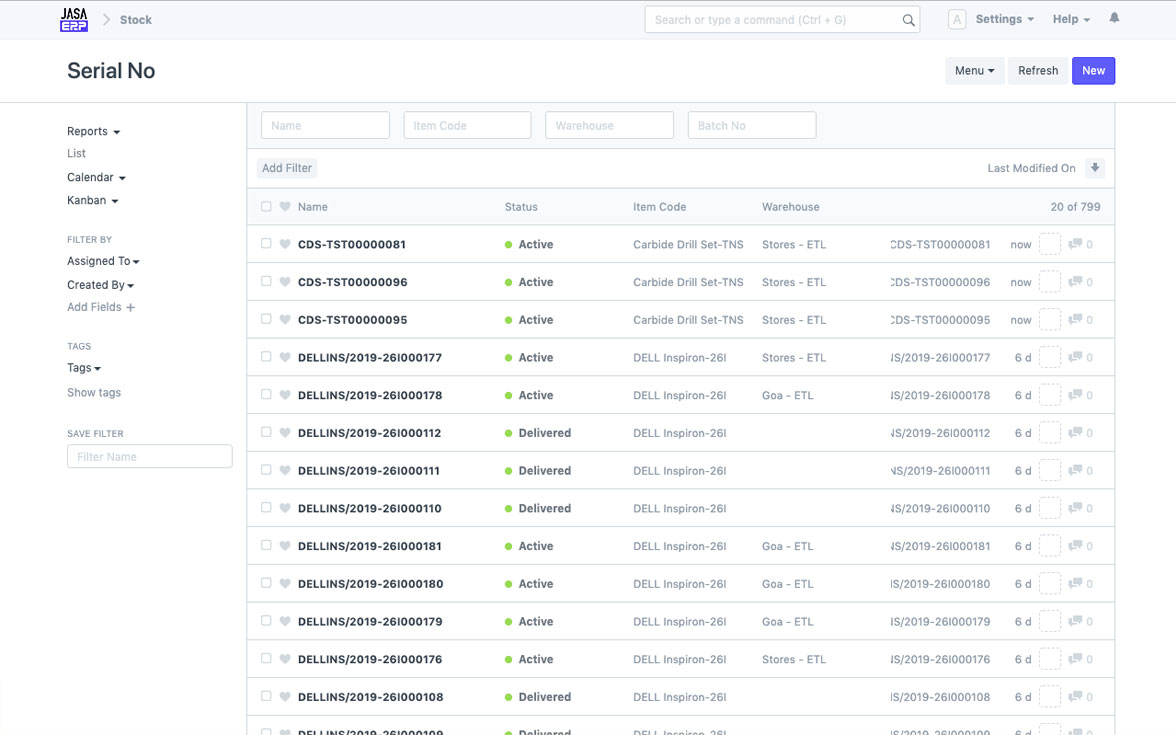Image resolution: width=1176 pixels, height=735 pixels.
Task: Click the JASA ERP logo
Action: coord(74,20)
